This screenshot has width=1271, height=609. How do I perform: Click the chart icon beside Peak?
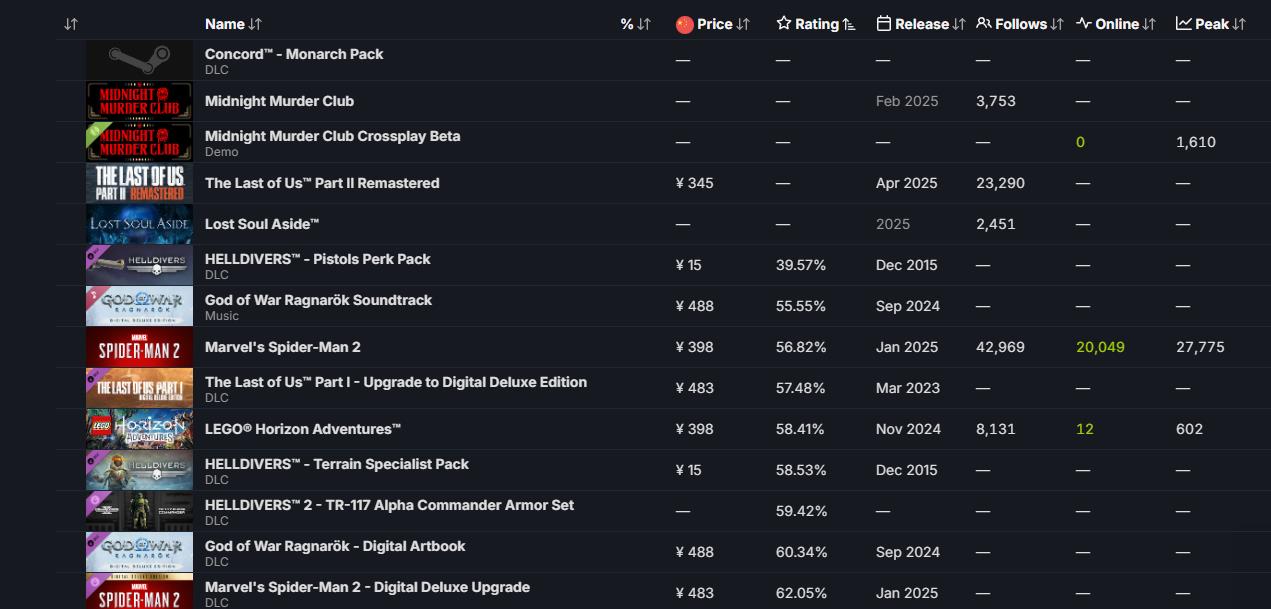(1184, 24)
